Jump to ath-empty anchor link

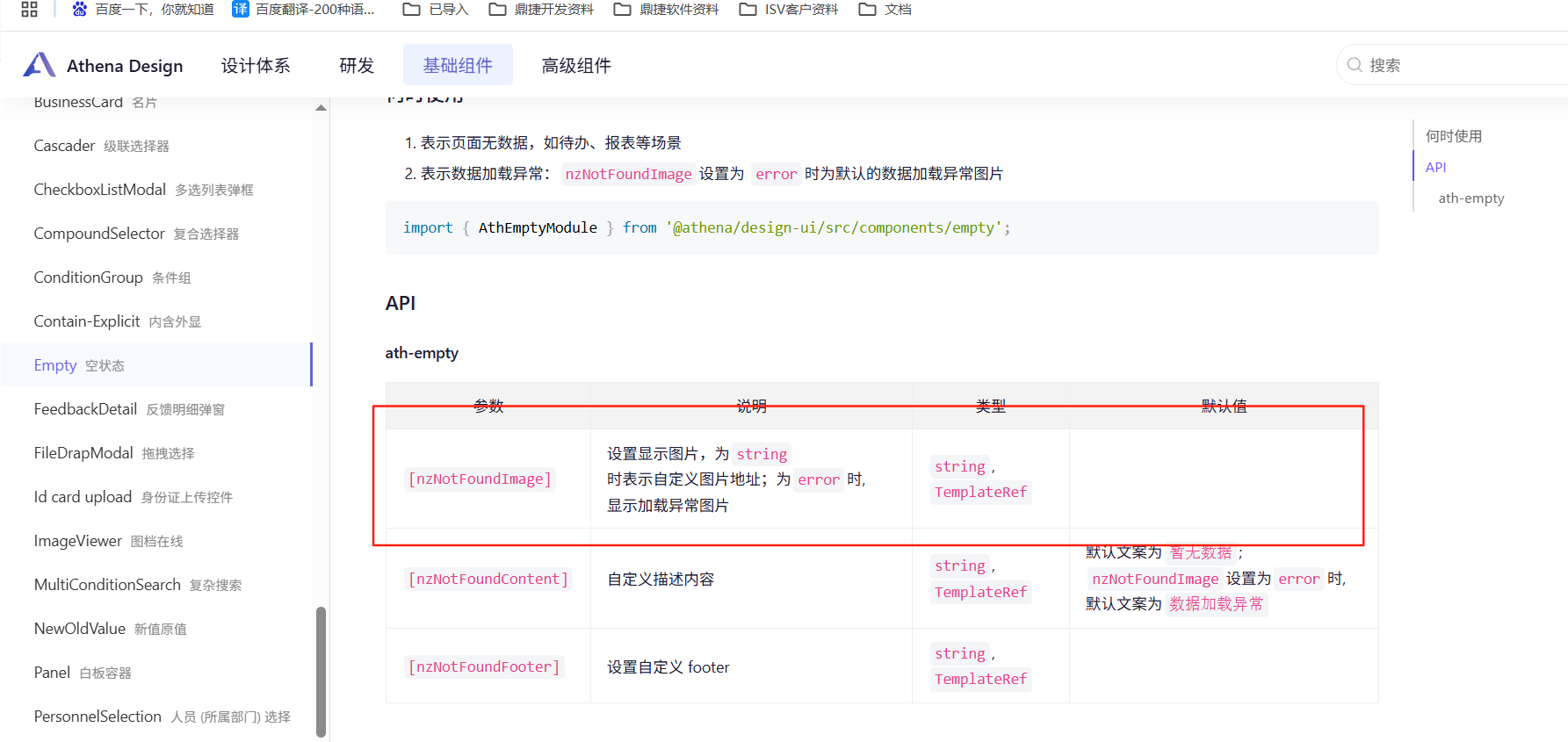pos(1471,198)
